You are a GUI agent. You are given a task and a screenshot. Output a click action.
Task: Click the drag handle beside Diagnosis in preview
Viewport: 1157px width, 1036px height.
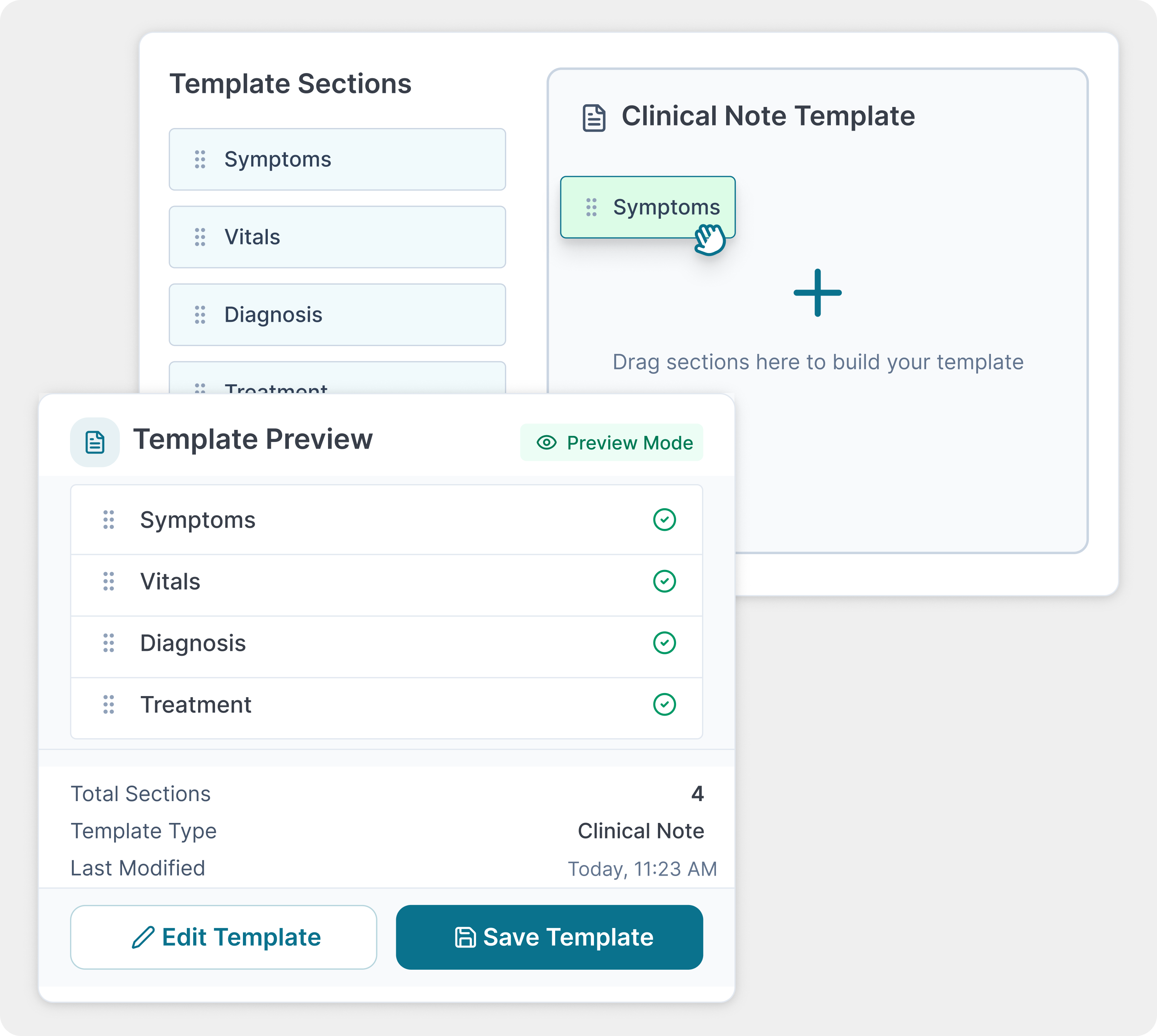point(109,643)
